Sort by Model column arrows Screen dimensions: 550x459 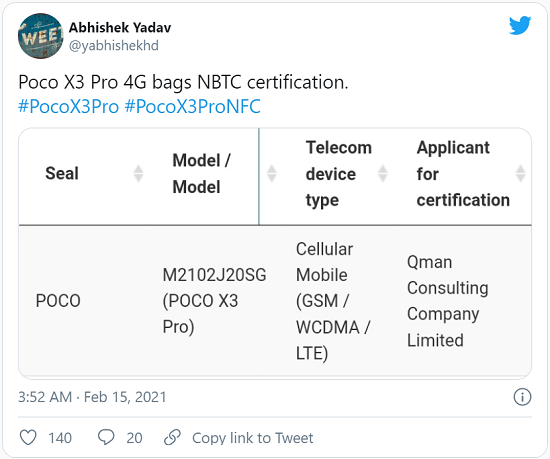pyautogui.click(x=271, y=173)
